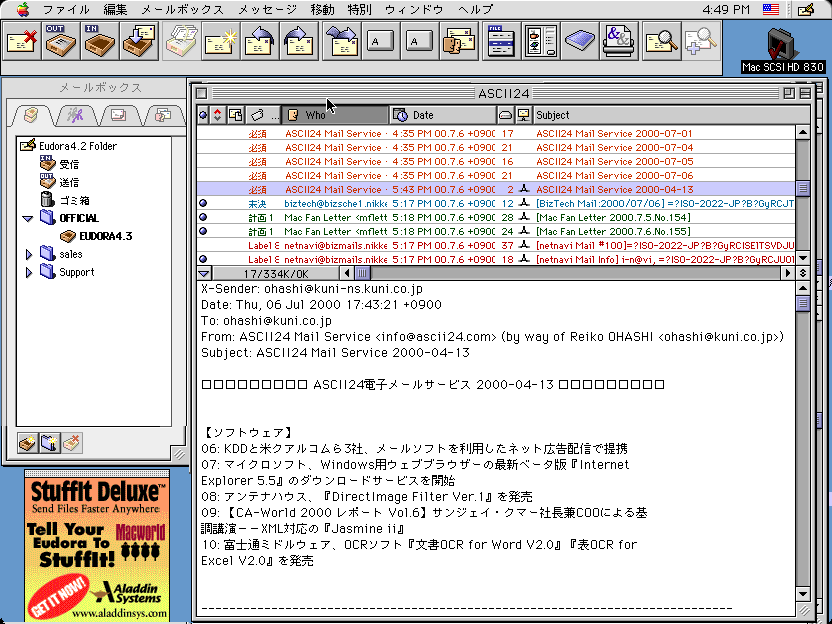Sort messages by the Date column
Image resolution: width=832 pixels, height=624 pixels.
coord(444,115)
